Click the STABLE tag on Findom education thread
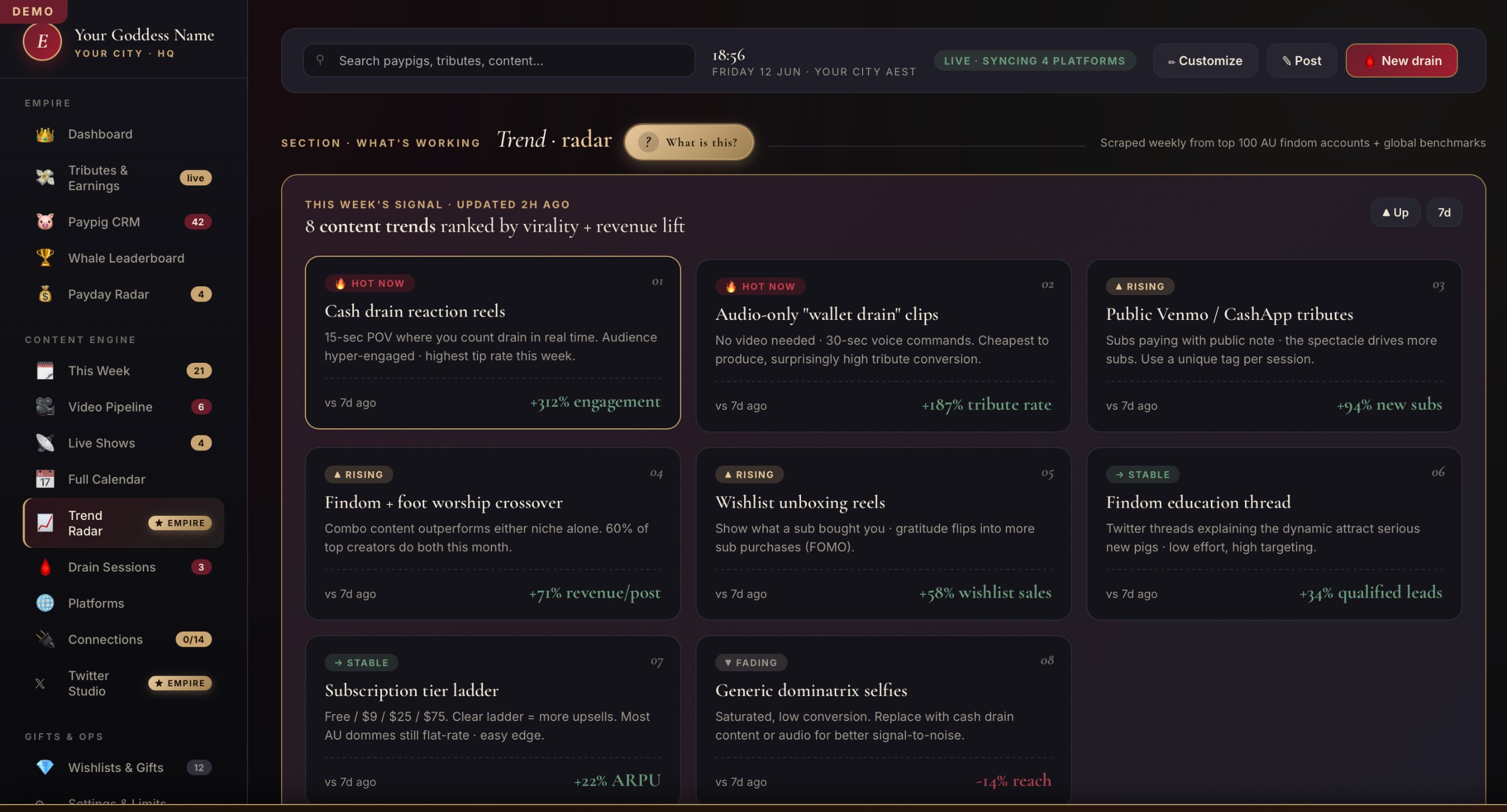Screen dimensions: 1507x812 pyautogui.click(x=1142, y=475)
